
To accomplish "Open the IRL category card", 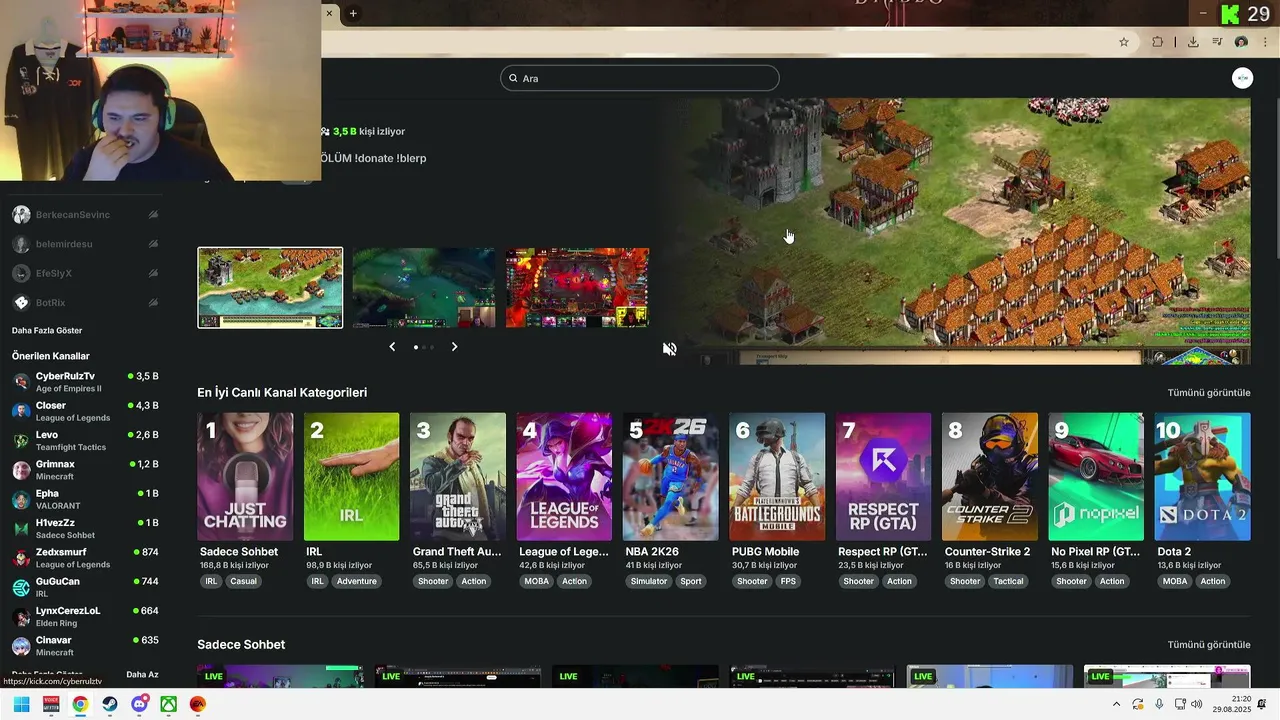I will point(352,477).
